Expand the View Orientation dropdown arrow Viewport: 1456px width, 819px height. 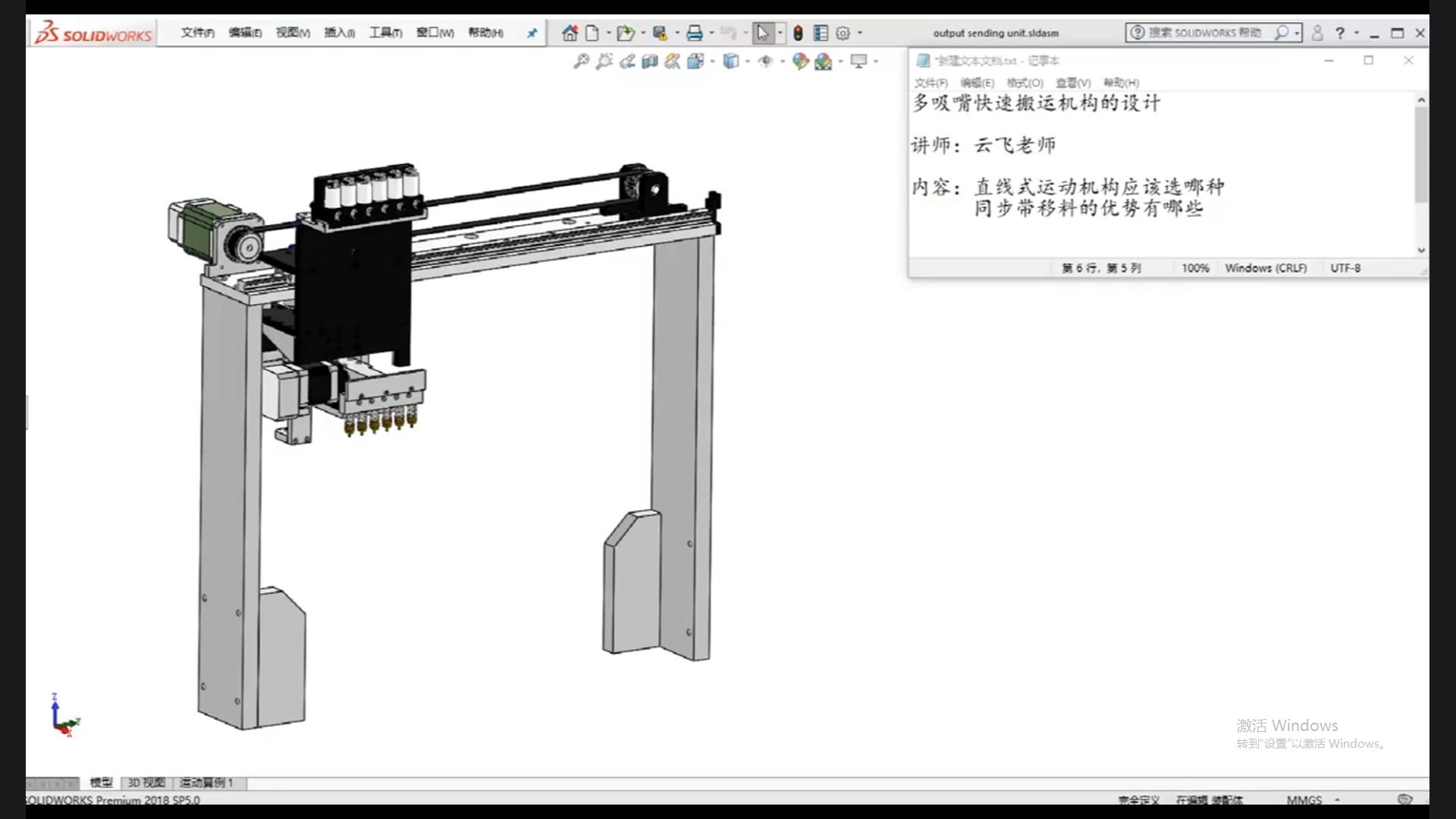coord(713,61)
